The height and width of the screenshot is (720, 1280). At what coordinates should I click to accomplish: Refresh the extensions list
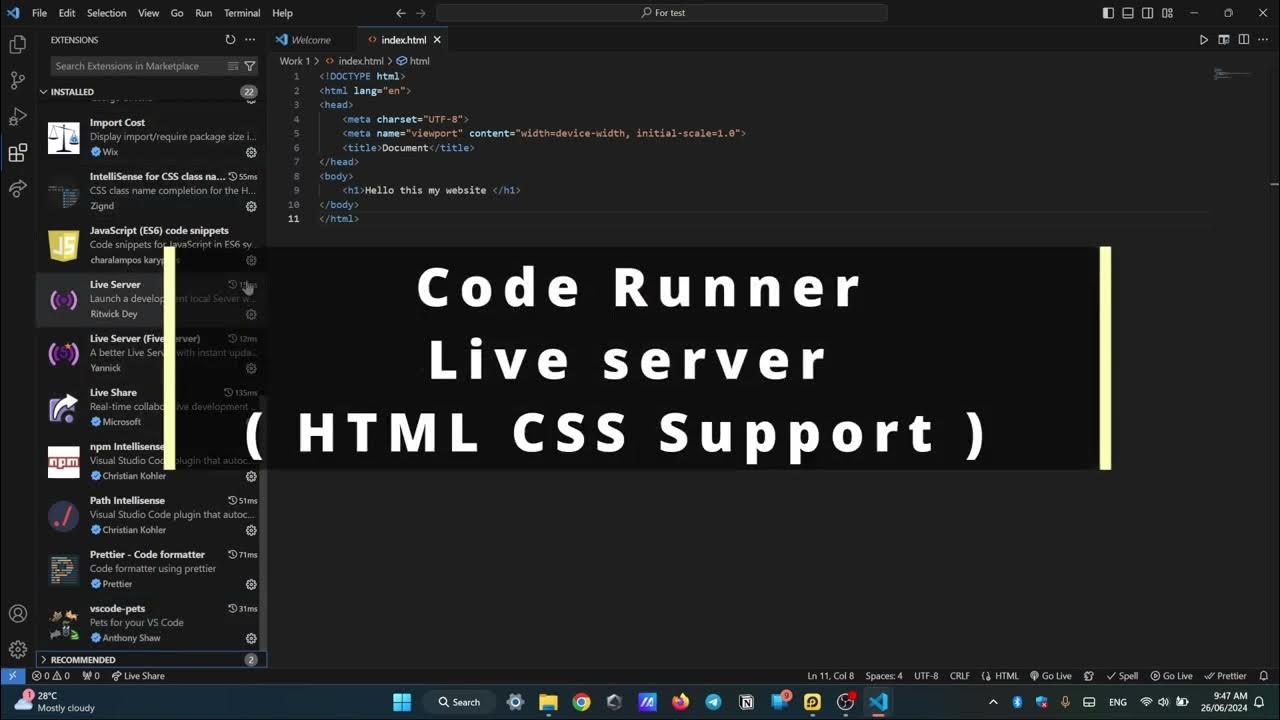(230, 40)
